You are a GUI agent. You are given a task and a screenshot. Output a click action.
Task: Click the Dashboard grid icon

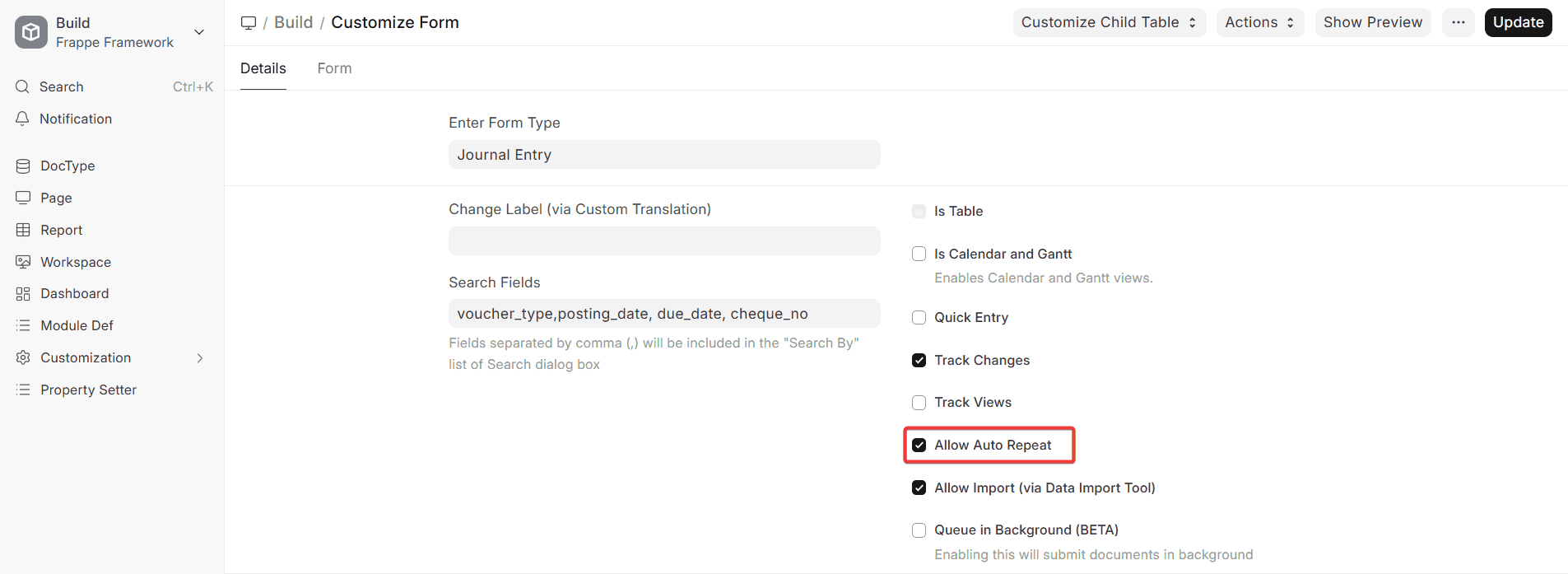(x=23, y=293)
